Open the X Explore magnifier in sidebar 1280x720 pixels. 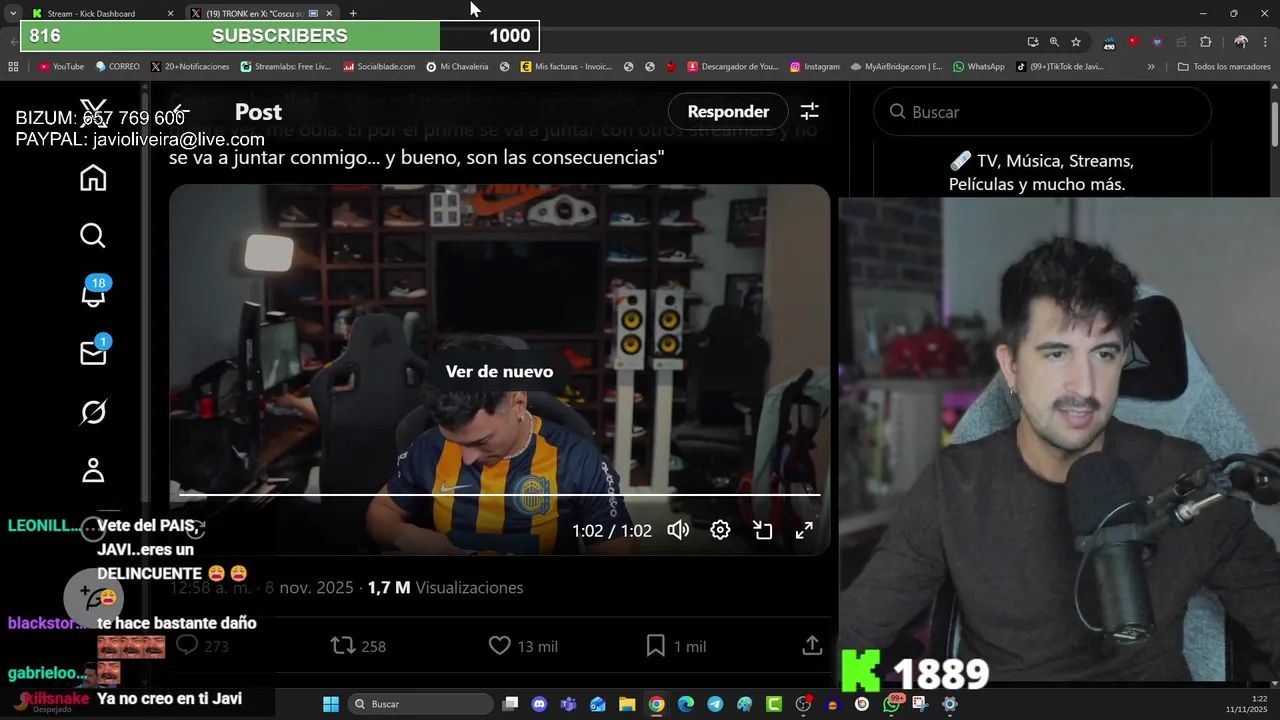point(93,236)
